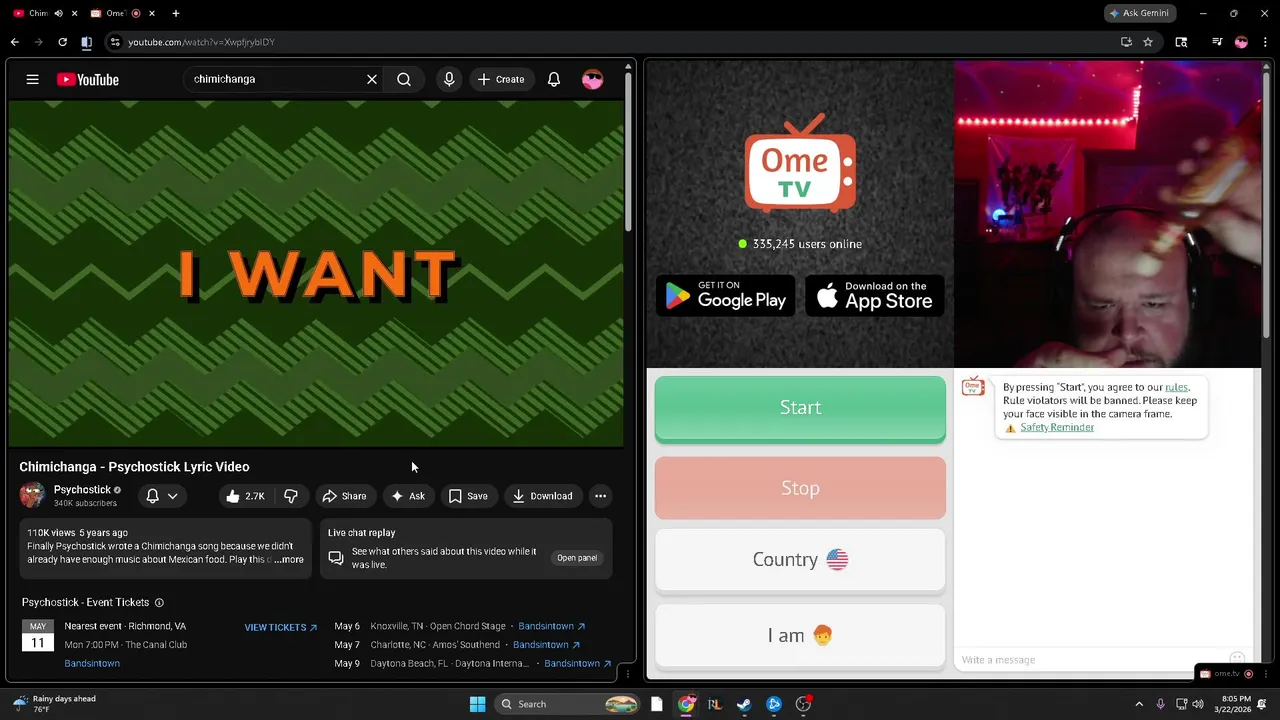
Task: Start voice search with the microphone icon
Action: [x=449, y=79]
